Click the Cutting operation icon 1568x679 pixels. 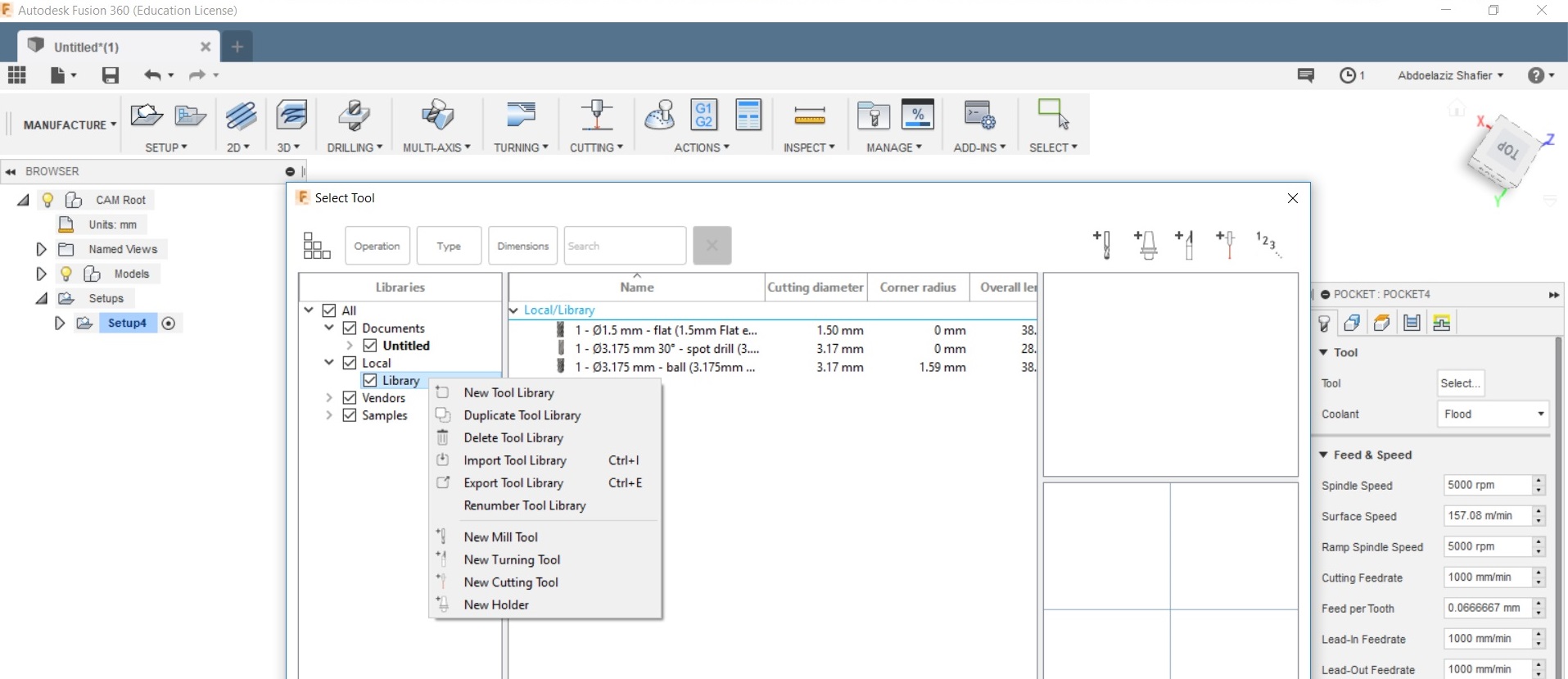click(x=597, y=115)
